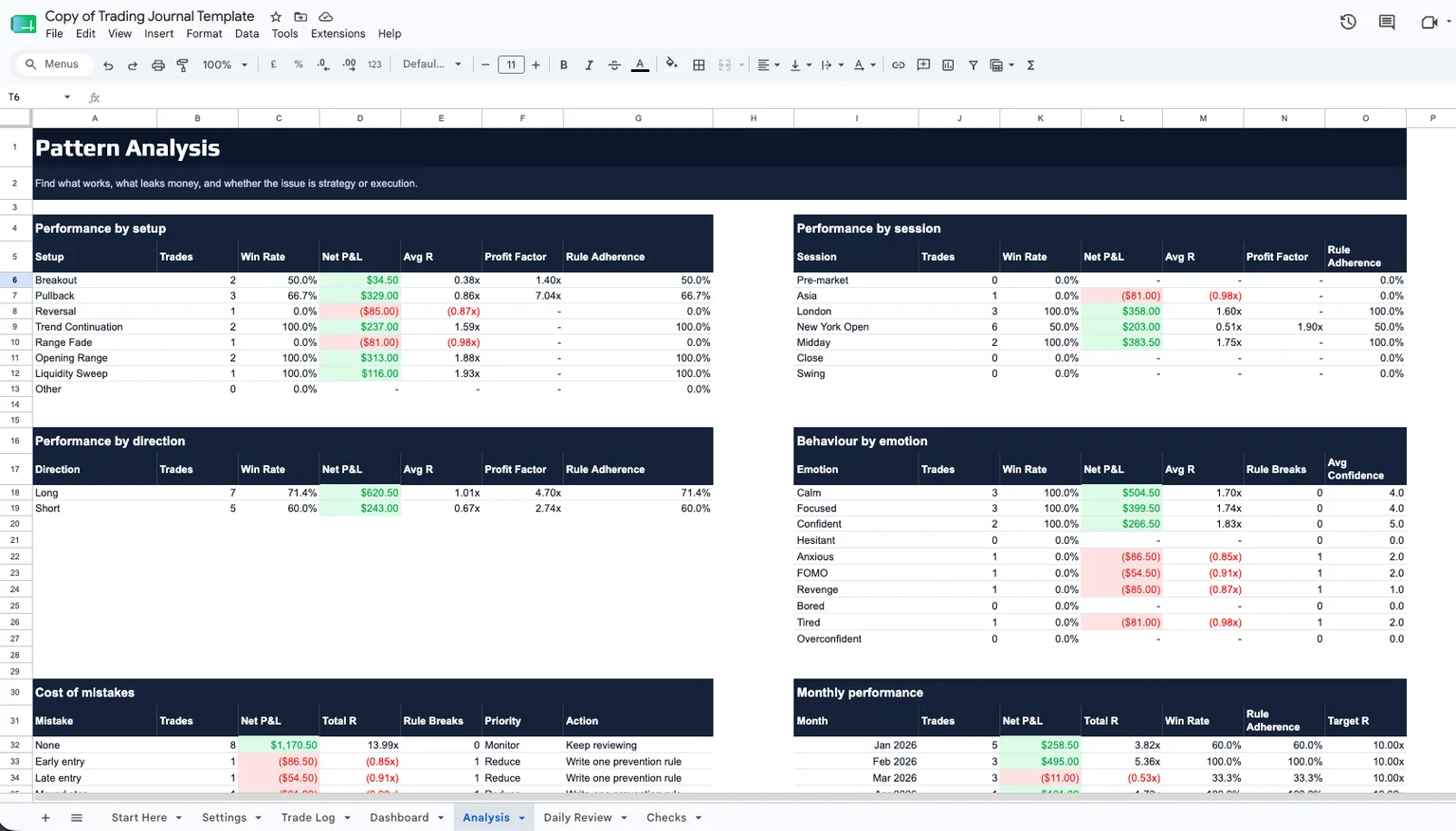Open the Format menu
The height and width of the screenshot is (831, 1456).
point(204,34)
